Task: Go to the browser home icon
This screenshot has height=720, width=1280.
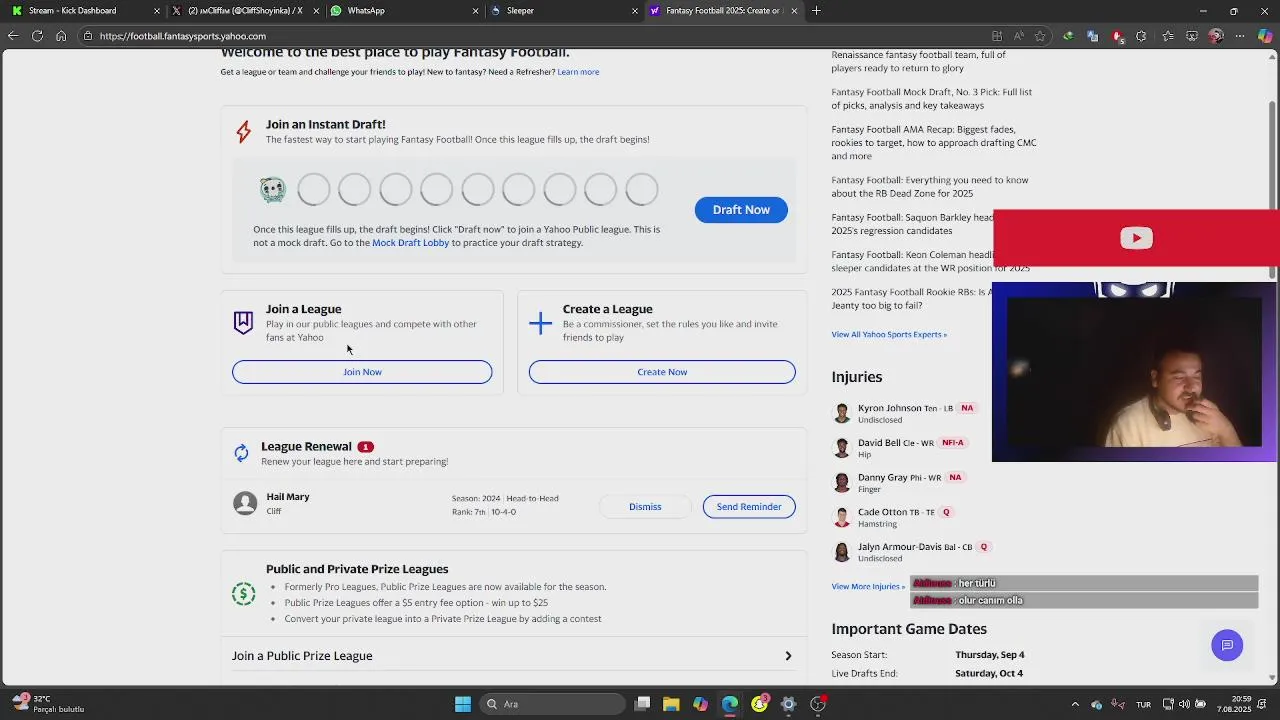Action: [61, 36]
